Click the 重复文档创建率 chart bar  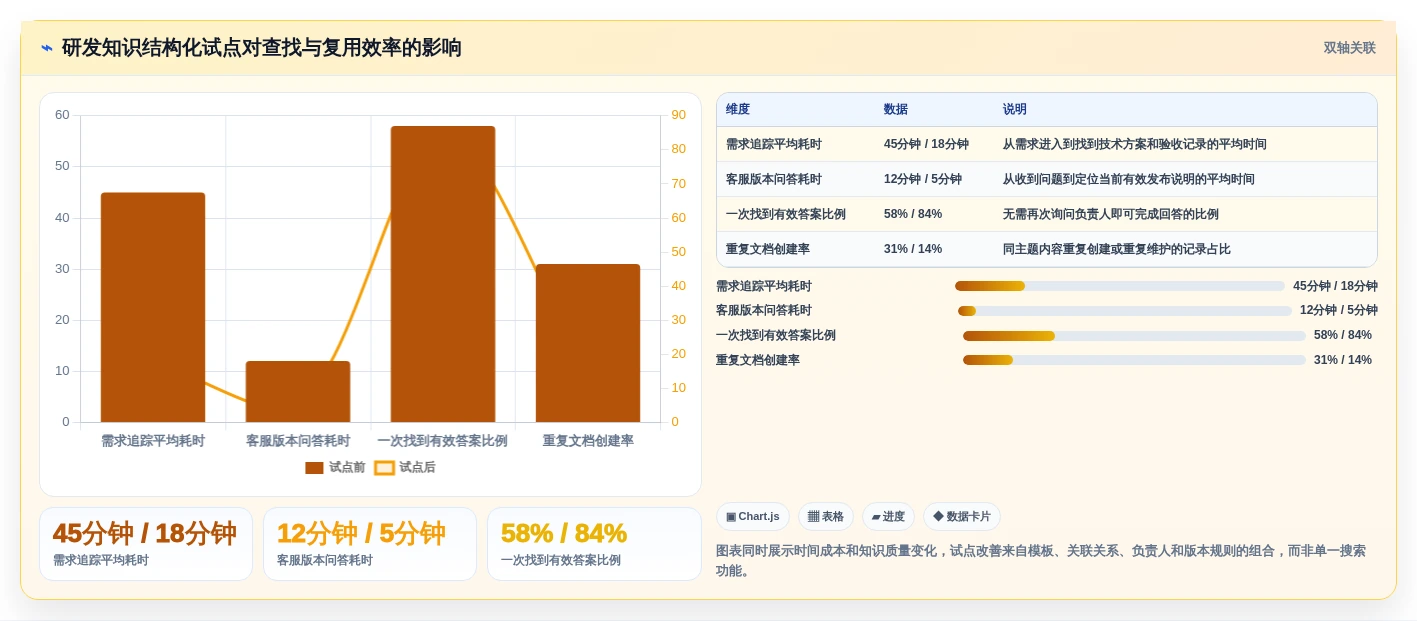click(x=588, y=343)
